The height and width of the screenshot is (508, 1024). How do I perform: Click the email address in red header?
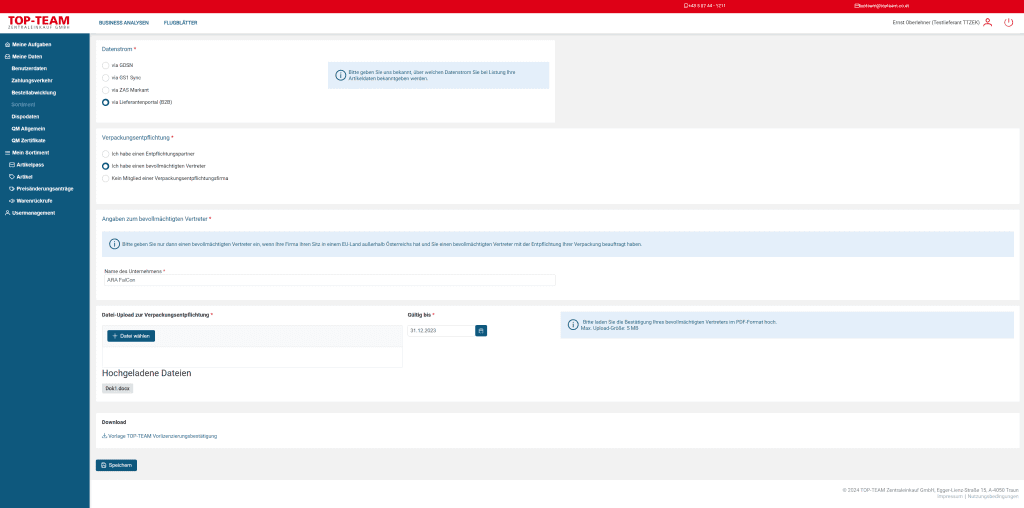tap(882, 6)
